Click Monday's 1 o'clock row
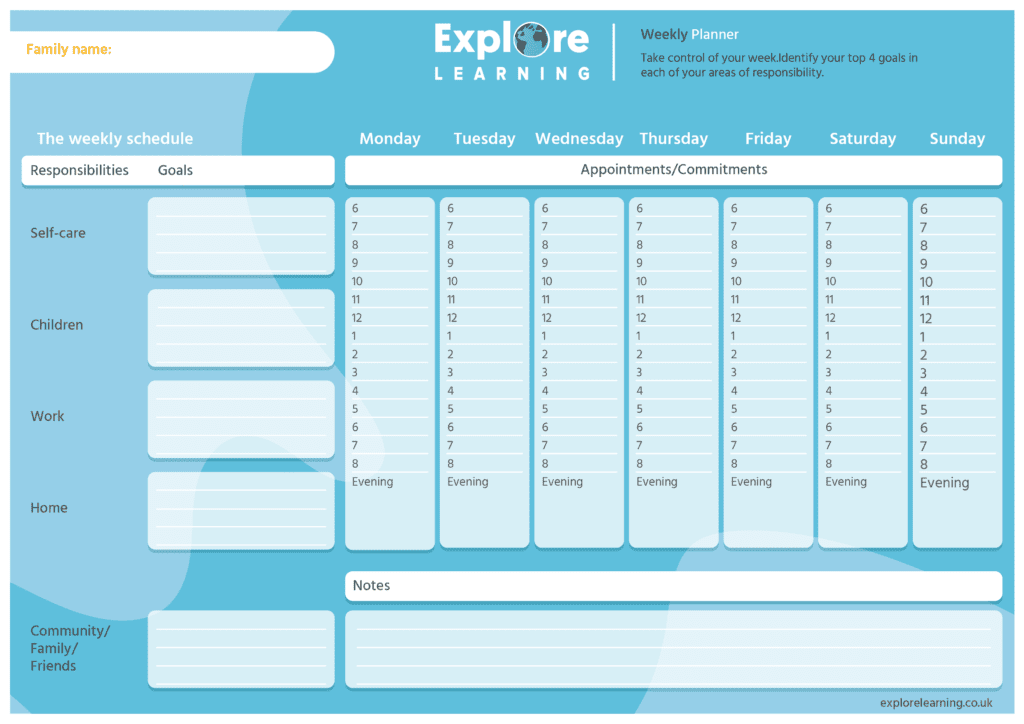Image resolution: width=1024 pixels, height=724 pixels. click(x=390, y=336)
